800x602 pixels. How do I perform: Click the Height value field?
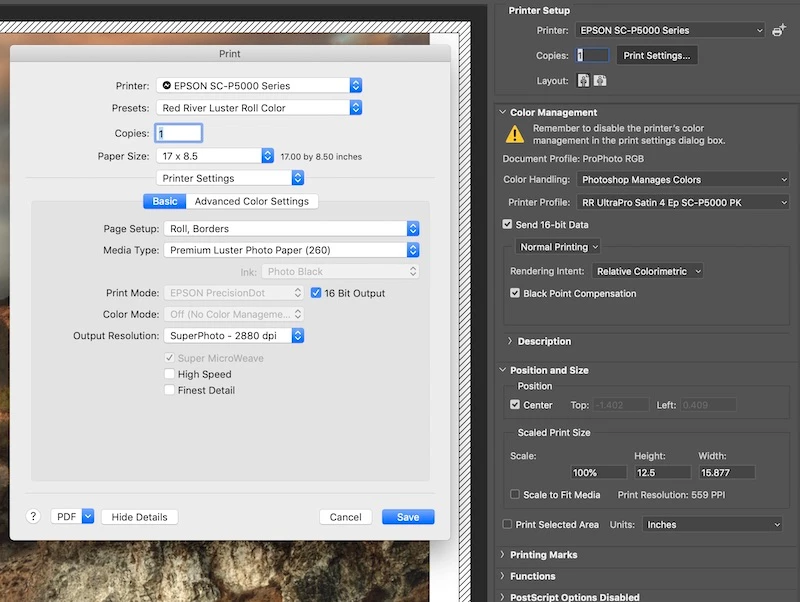[662, 472]
